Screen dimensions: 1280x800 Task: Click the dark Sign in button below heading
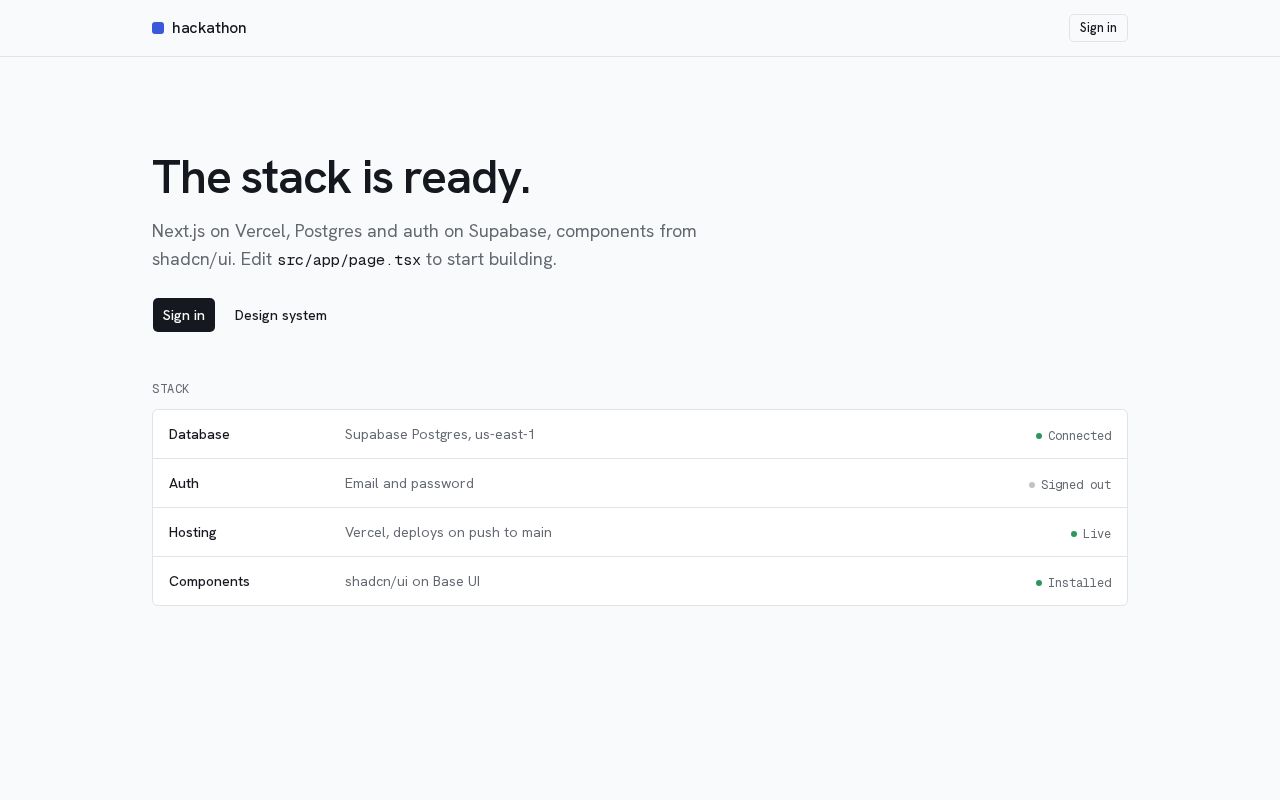click(184, 315)
